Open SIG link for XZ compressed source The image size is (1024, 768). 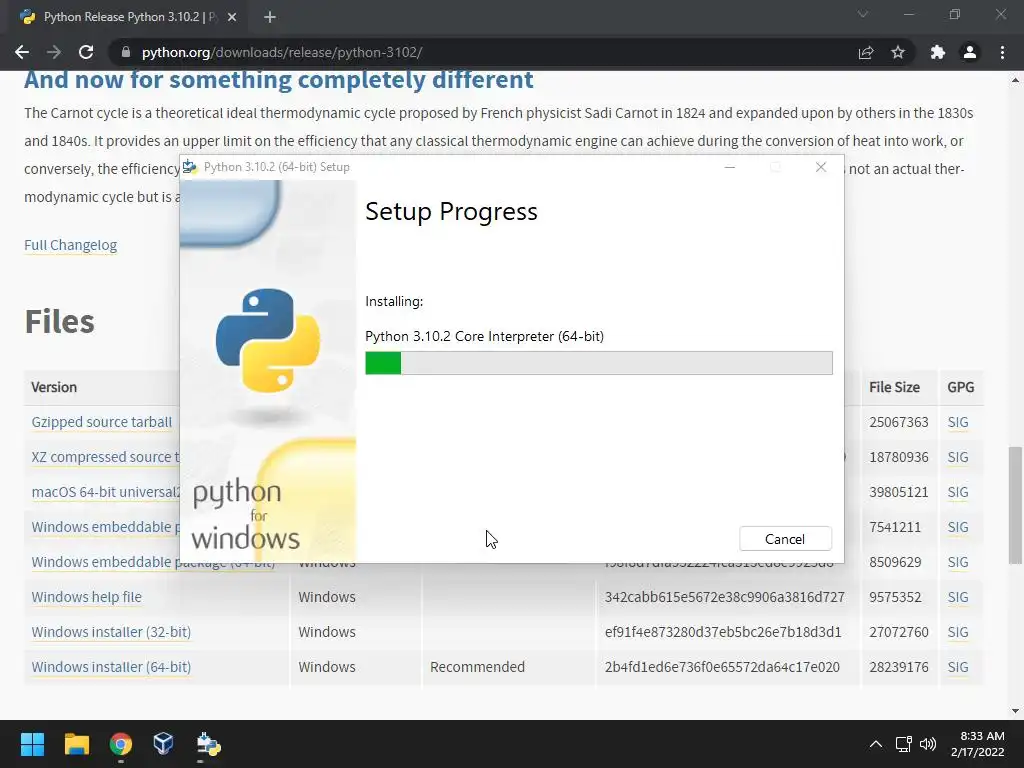(x=958, y=457)
